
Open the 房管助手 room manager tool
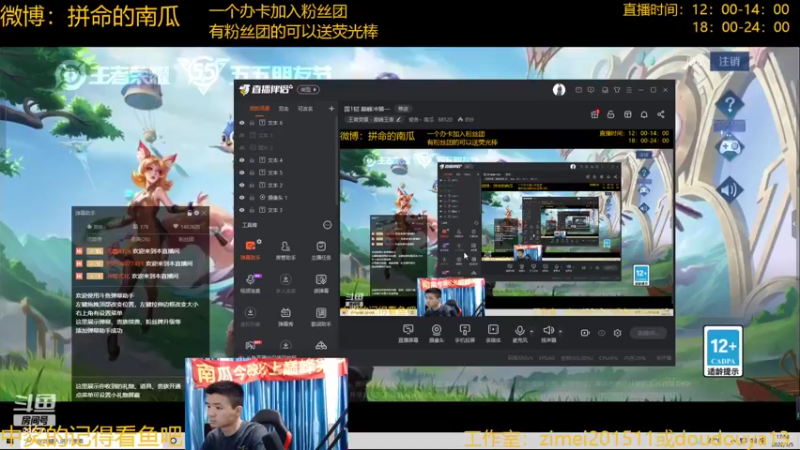[285, 250]
